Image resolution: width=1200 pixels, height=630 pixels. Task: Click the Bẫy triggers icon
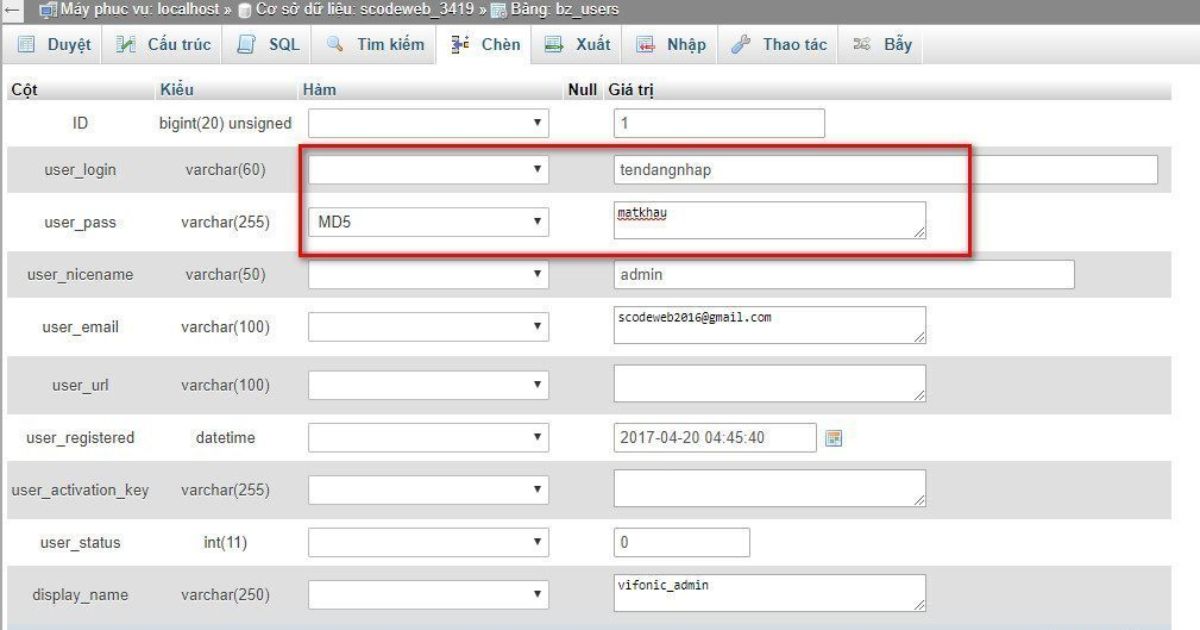click(x=862, y=45)
